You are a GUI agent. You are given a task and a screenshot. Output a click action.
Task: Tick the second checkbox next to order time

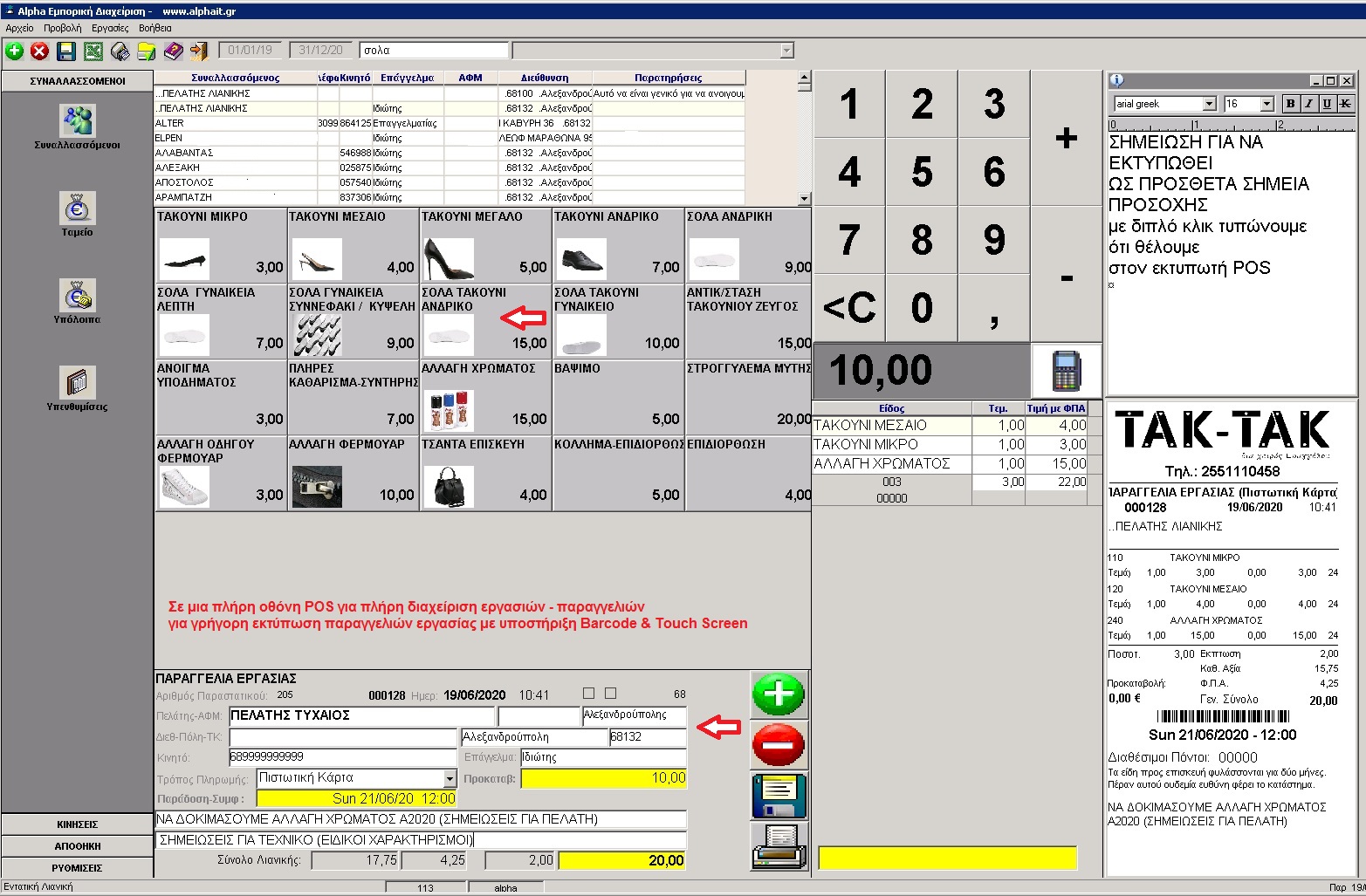[x=610, y=694]
